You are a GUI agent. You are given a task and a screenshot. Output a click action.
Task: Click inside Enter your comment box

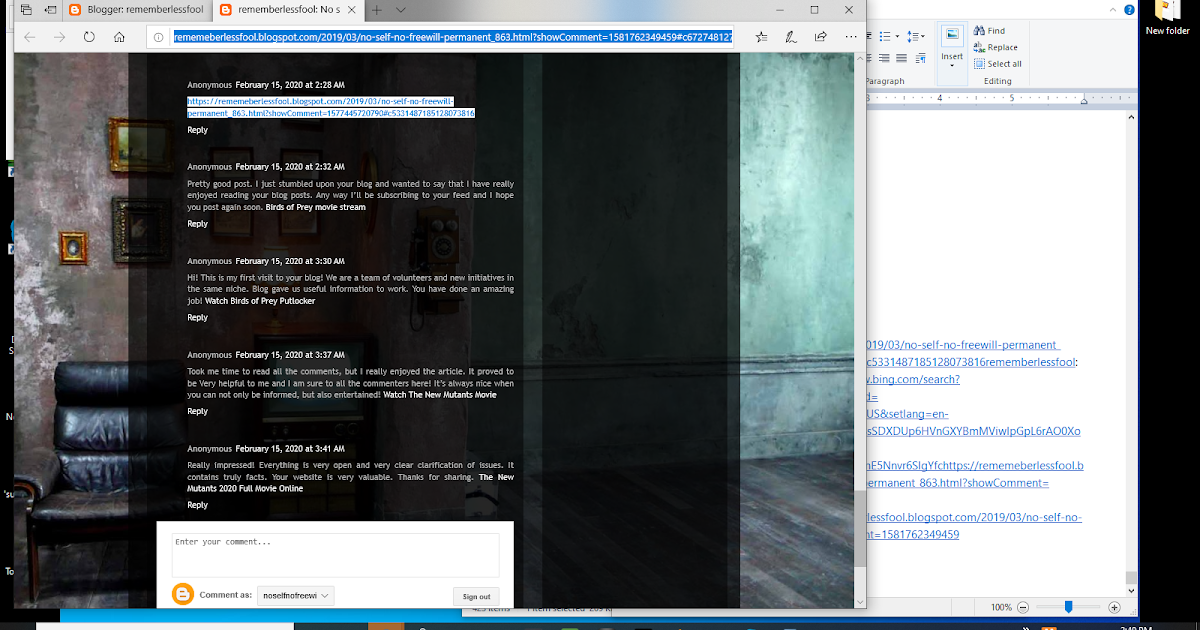point(335,555)
